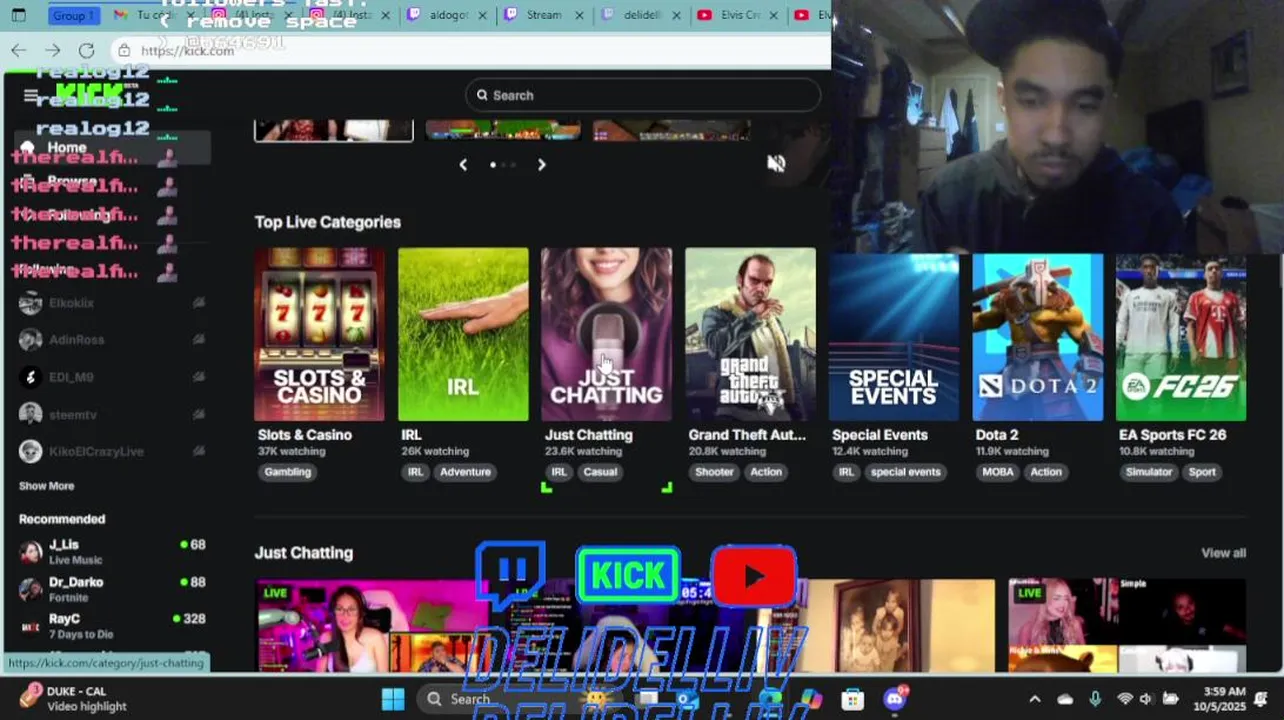Switch to the delidell Twitch tab
This screenshot has width=1284, height=720.
643,15
